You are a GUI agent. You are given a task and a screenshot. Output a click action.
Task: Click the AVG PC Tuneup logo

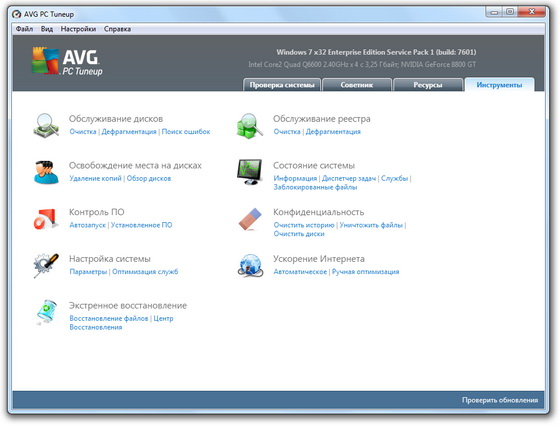68,61
